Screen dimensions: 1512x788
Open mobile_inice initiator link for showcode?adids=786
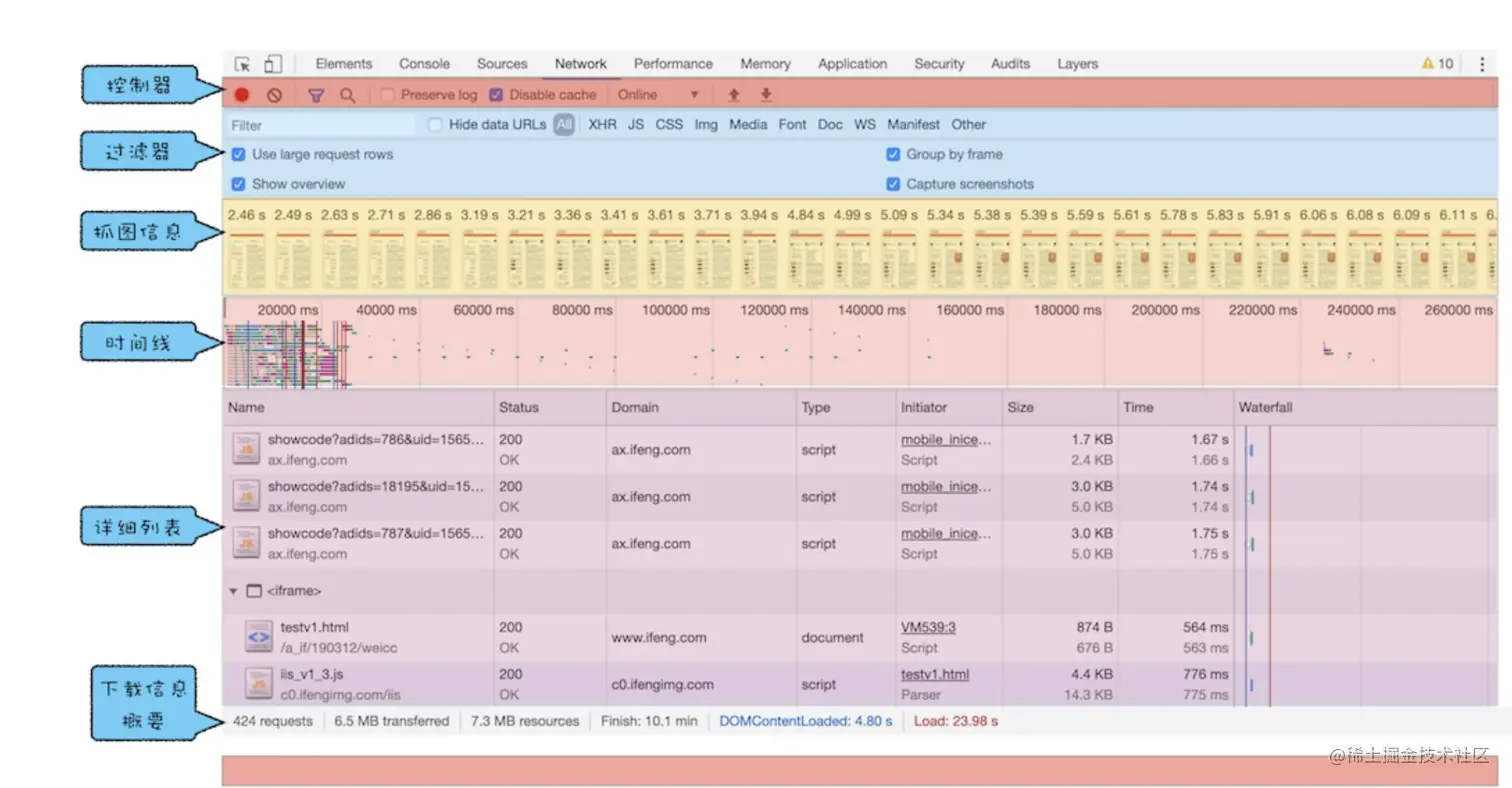(947, 439)
